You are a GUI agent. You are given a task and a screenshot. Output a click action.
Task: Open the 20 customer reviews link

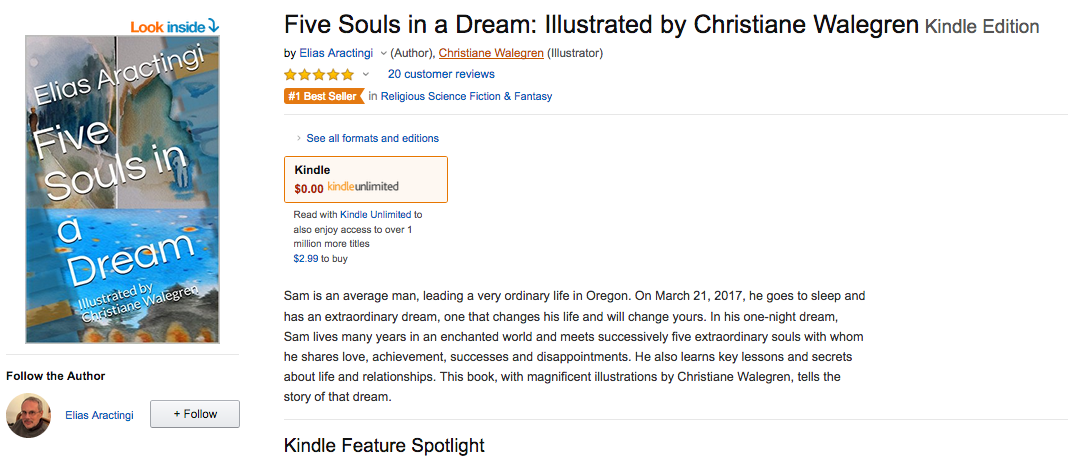click(441, 74)
